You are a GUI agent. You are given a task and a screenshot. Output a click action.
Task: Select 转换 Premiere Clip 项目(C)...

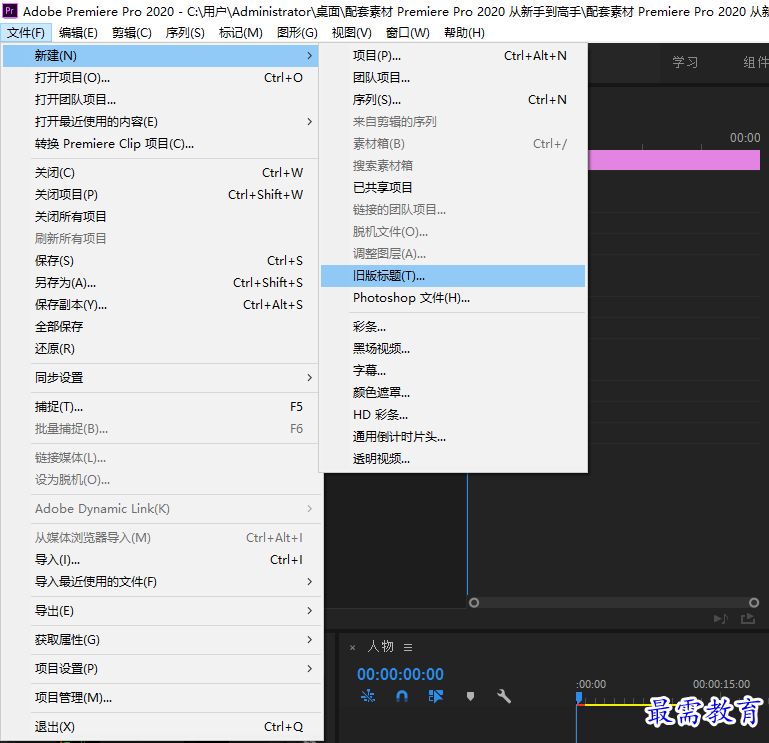160,144
